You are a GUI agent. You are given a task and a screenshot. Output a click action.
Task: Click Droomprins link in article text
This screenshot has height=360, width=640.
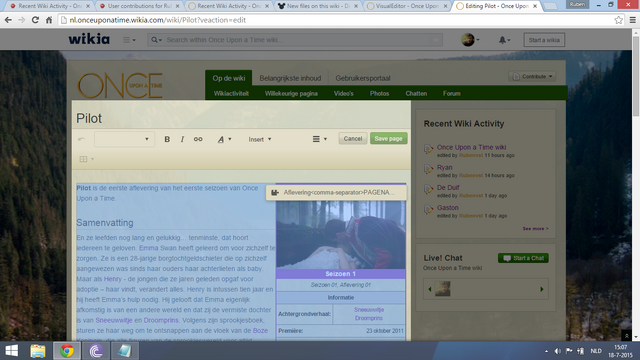(x=161, y=320)
